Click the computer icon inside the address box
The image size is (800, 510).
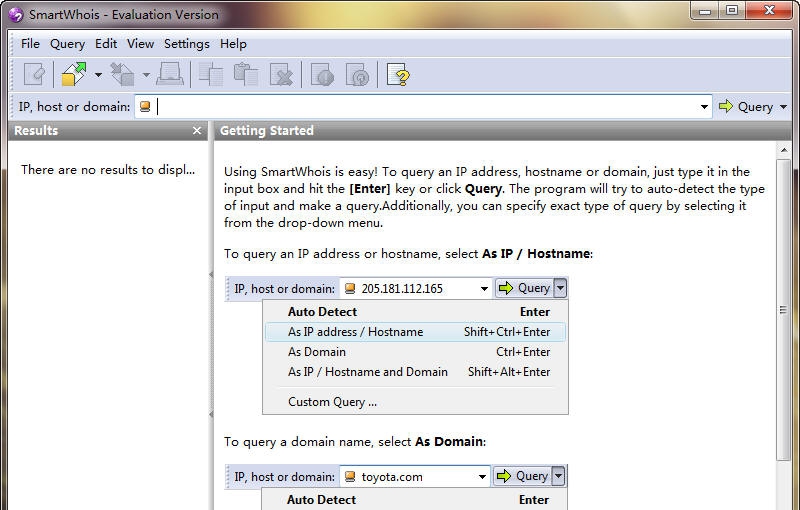click(x=145, y=106)
